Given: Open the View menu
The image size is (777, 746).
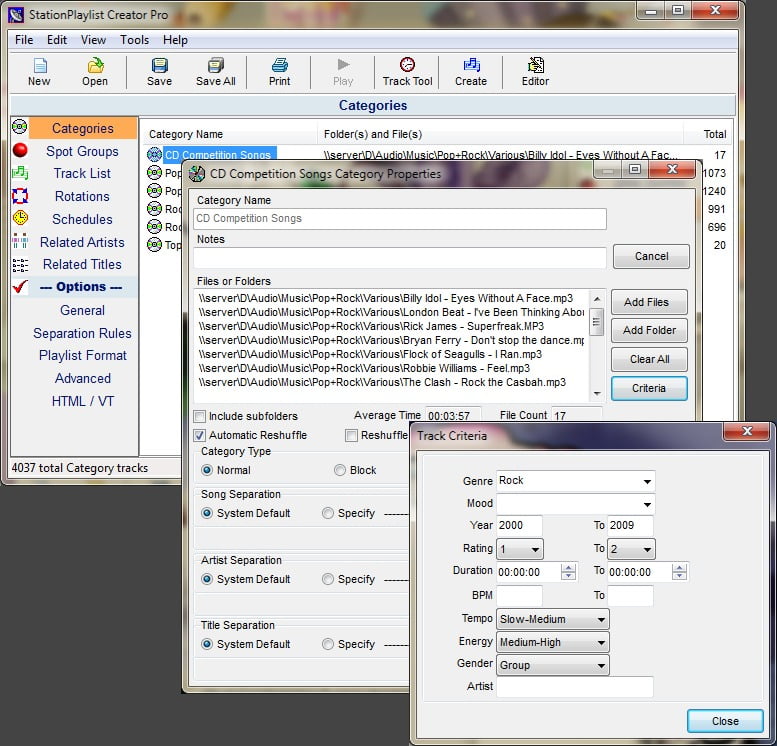Looking at the screenshot, I should click(x=93, y=40).
